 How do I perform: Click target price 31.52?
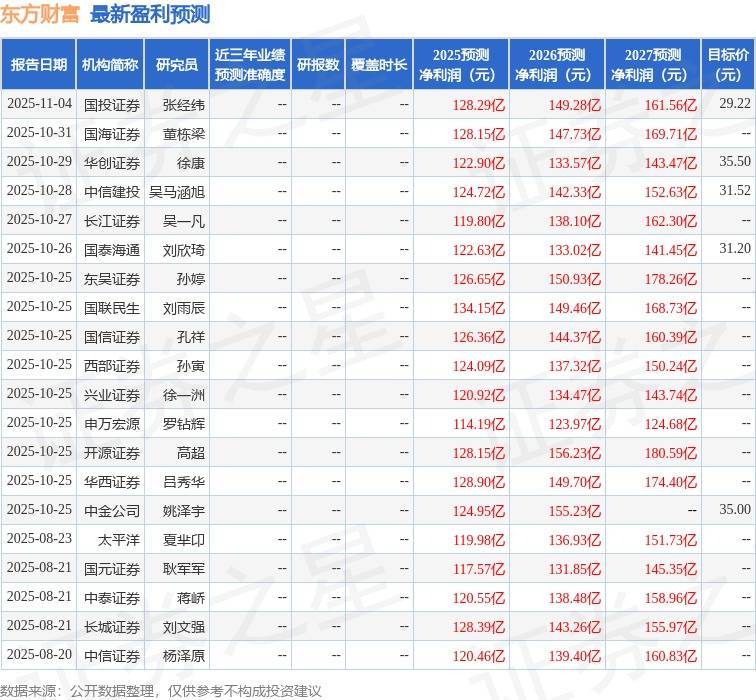(735, 190)
